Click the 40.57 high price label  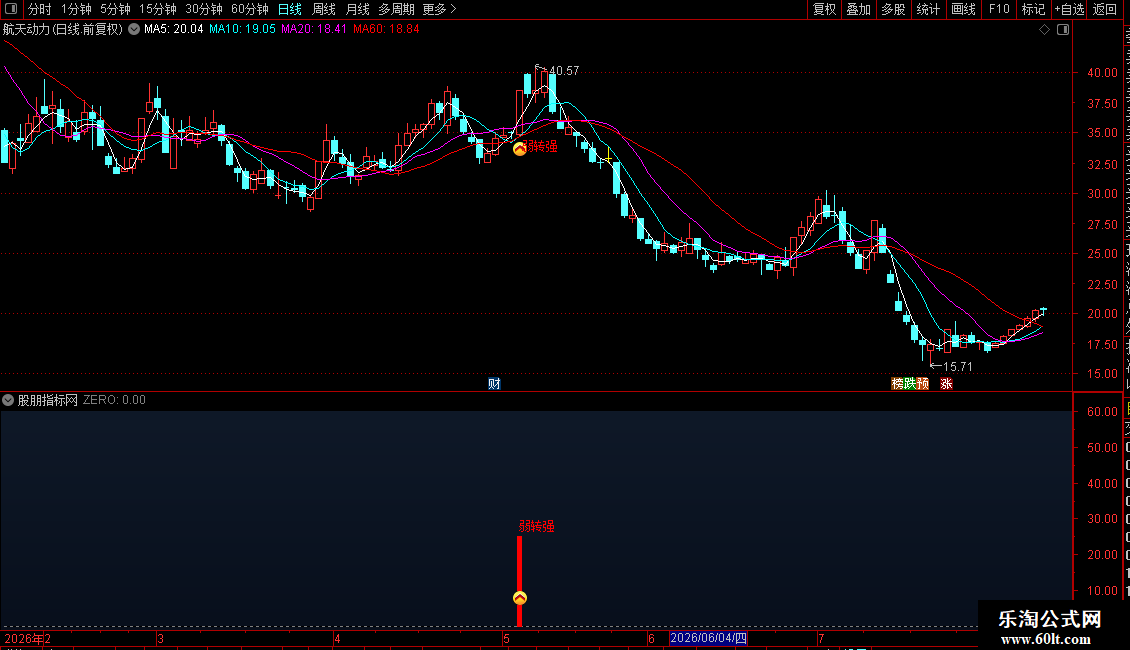coord(564,71)
